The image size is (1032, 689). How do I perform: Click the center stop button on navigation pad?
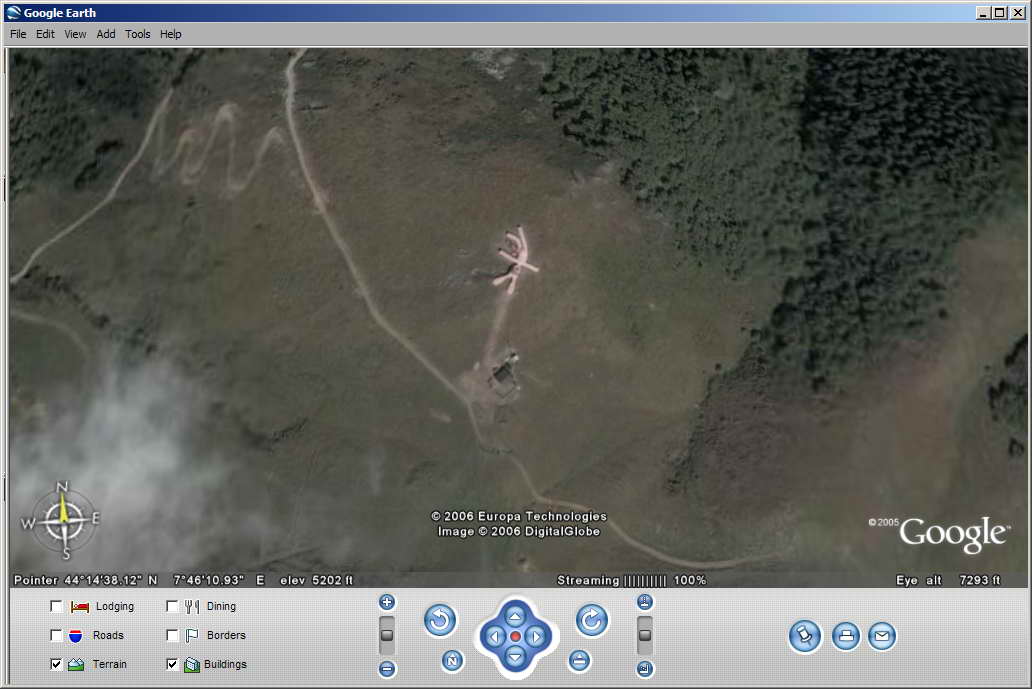[x=515, y=637]
